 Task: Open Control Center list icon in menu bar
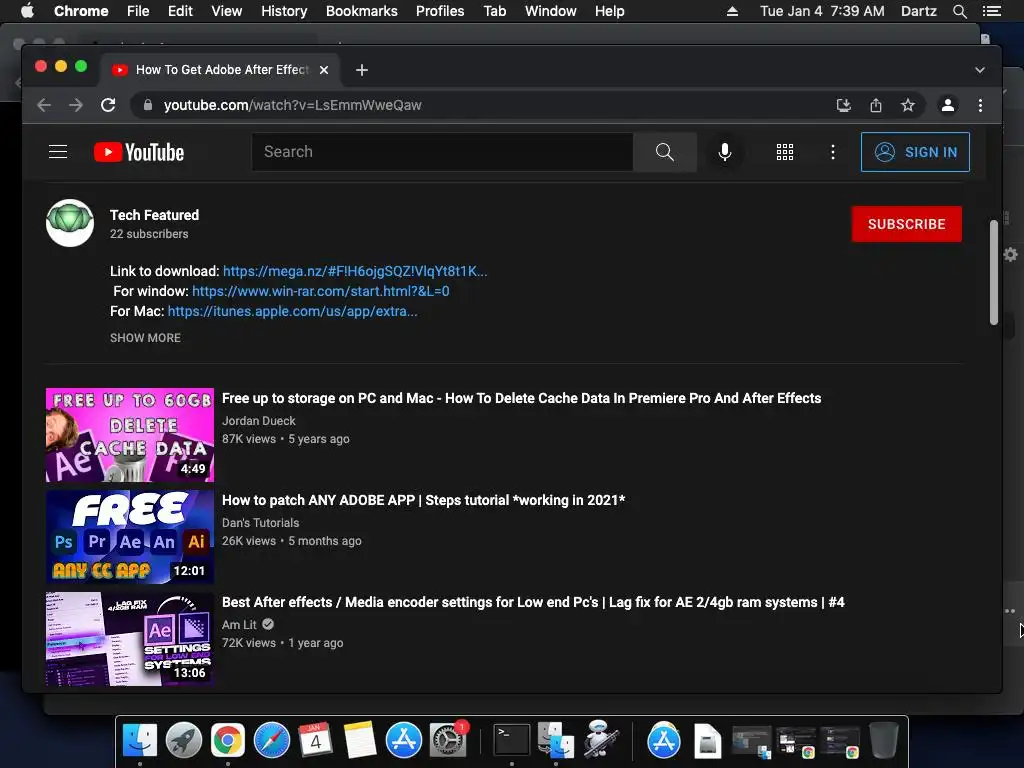pyautogui.click(x=991, y=11)
